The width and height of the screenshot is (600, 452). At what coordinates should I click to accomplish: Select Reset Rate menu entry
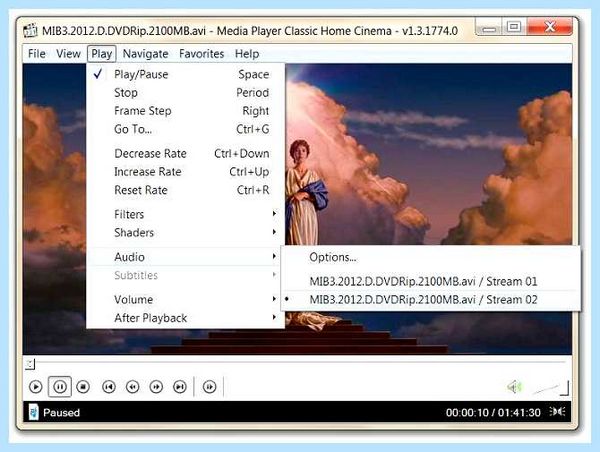tap(186, 190)
